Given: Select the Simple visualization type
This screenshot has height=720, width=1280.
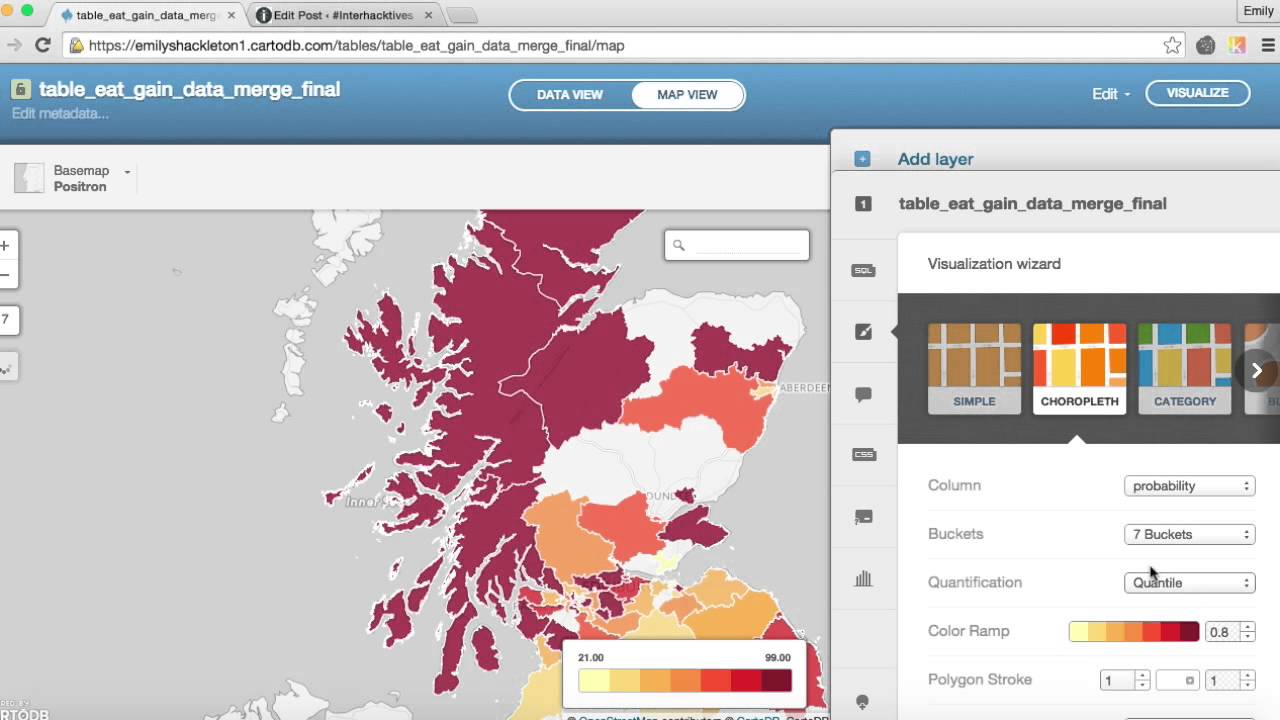Looking at the screenshot, I should point(974,368).
